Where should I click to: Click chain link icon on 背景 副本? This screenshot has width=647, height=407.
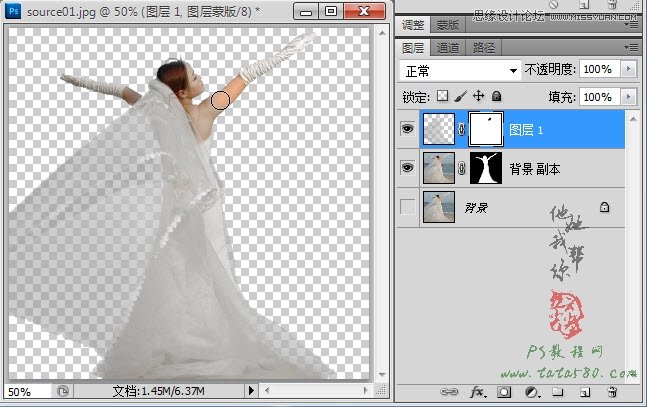pos(462,168)
